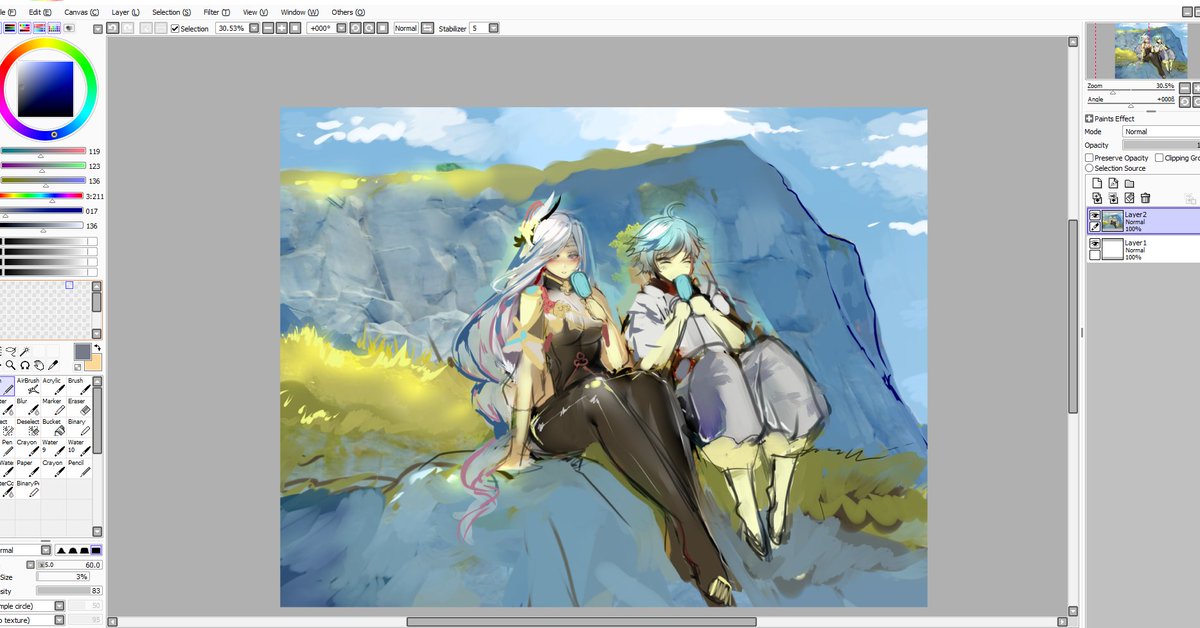Image resolution: width=1200 pixels, height=628 pixels.
Task: Select the Deselect tool
Action: click(x=28, y=427)
